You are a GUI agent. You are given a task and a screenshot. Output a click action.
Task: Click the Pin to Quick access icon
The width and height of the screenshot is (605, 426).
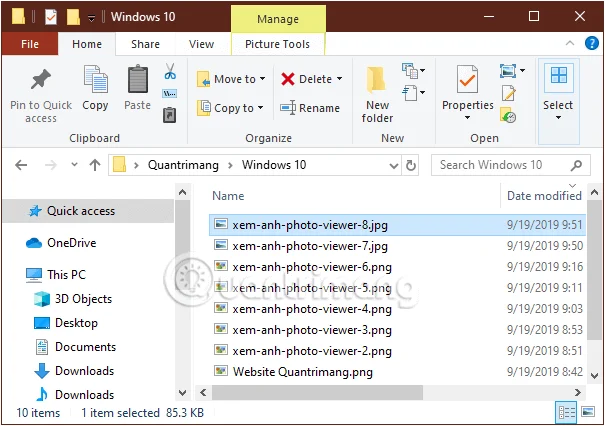tap(41, 79)
